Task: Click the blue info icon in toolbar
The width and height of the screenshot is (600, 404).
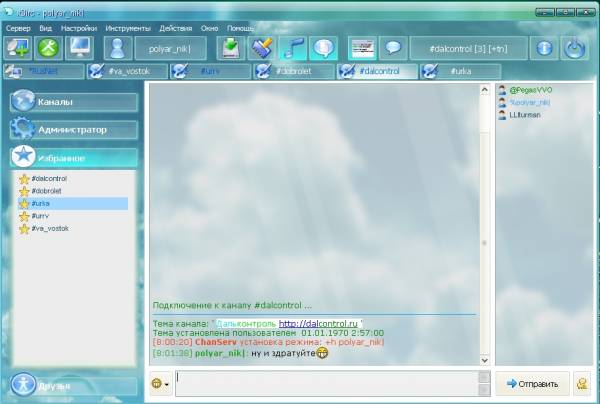Action: point(544,48)
